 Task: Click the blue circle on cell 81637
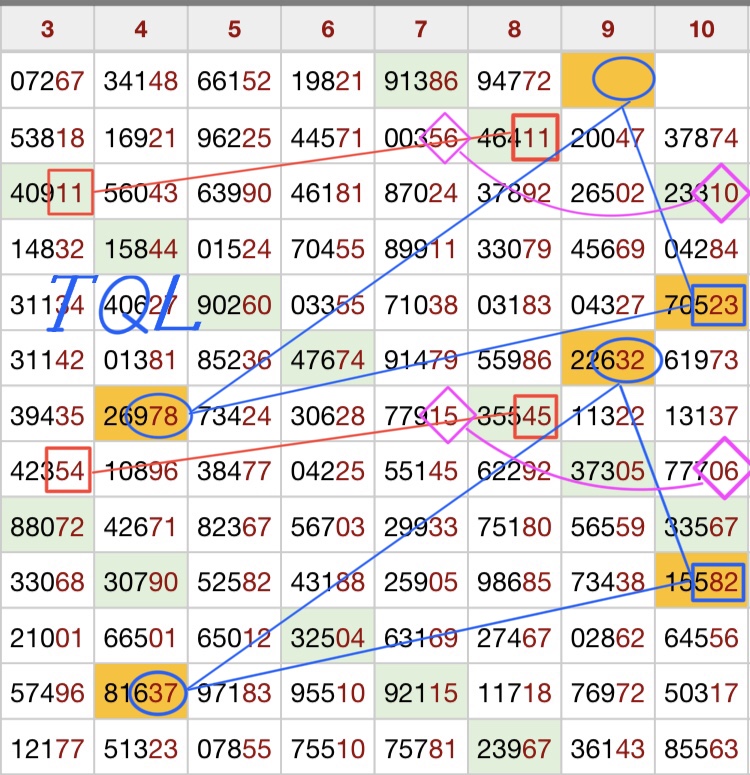(160, 692)
